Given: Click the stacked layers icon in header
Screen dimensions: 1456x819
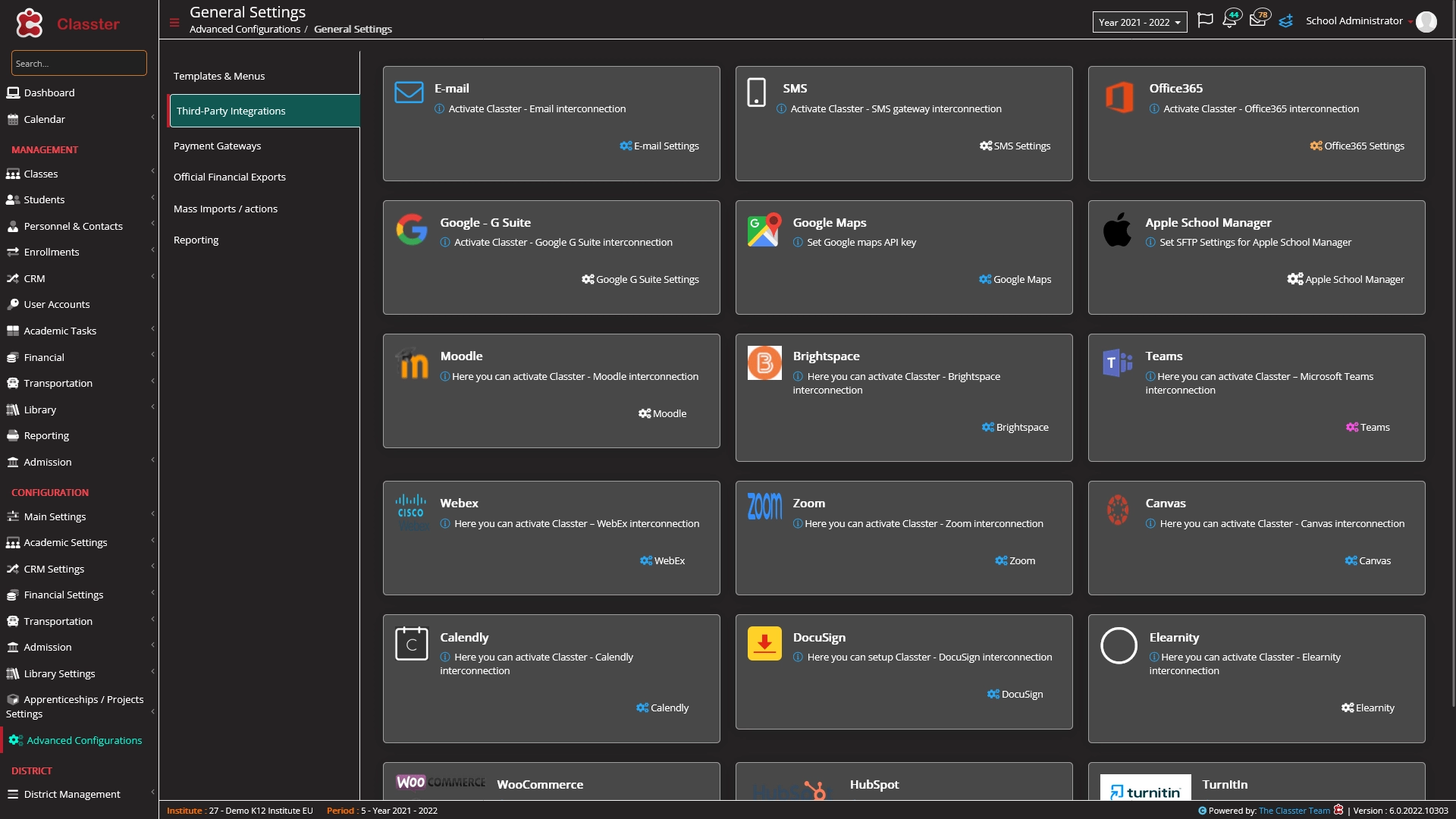Looking at the screenshot, I should tap(1286, 21).
